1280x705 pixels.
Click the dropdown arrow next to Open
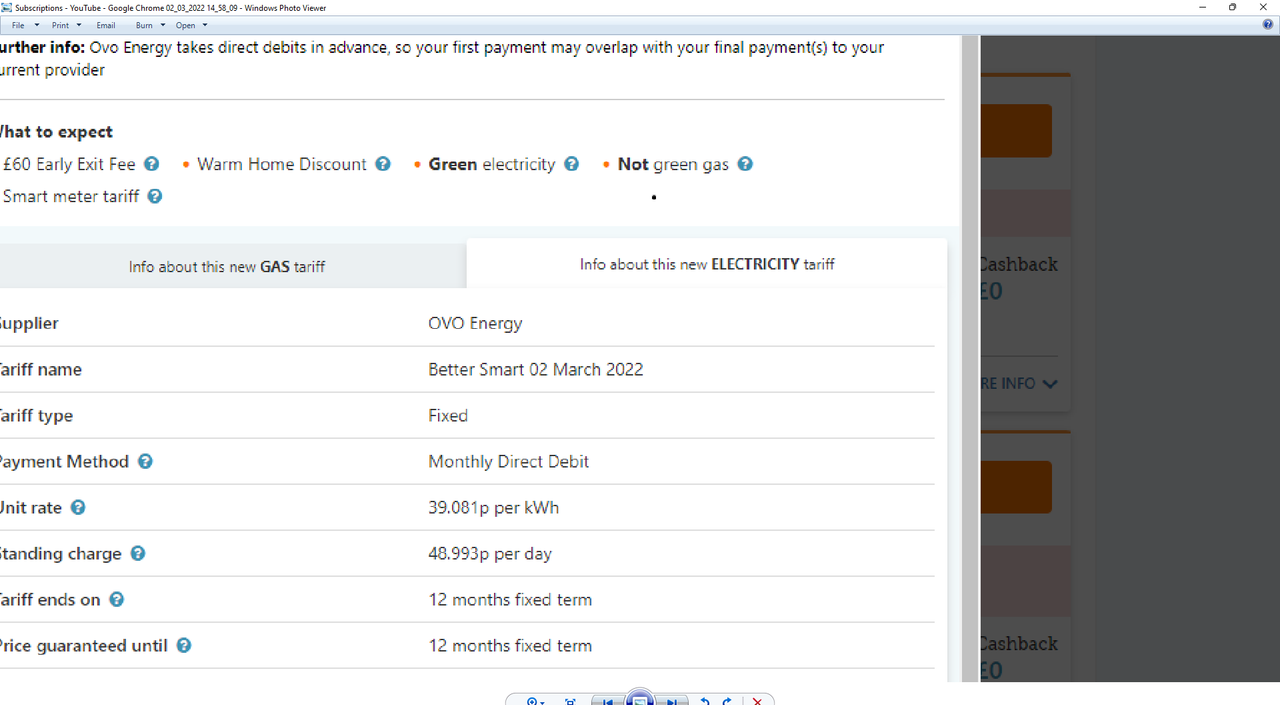point(205,25)
